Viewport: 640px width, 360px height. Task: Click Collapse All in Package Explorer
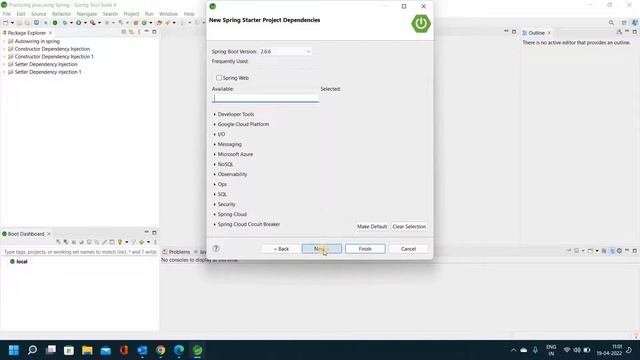(x=124, y=32)
